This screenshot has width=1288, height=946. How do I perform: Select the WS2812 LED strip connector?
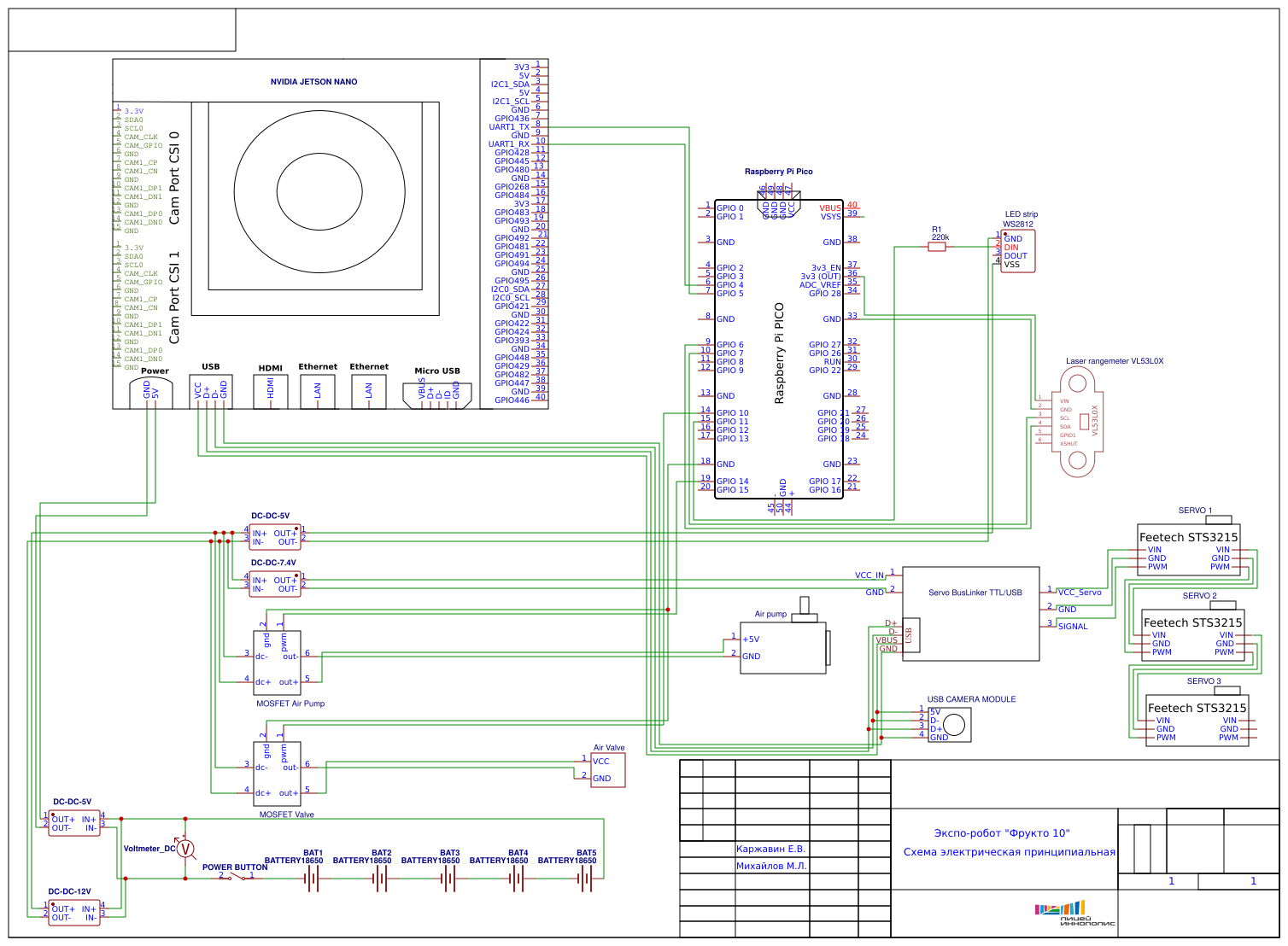1017,251
